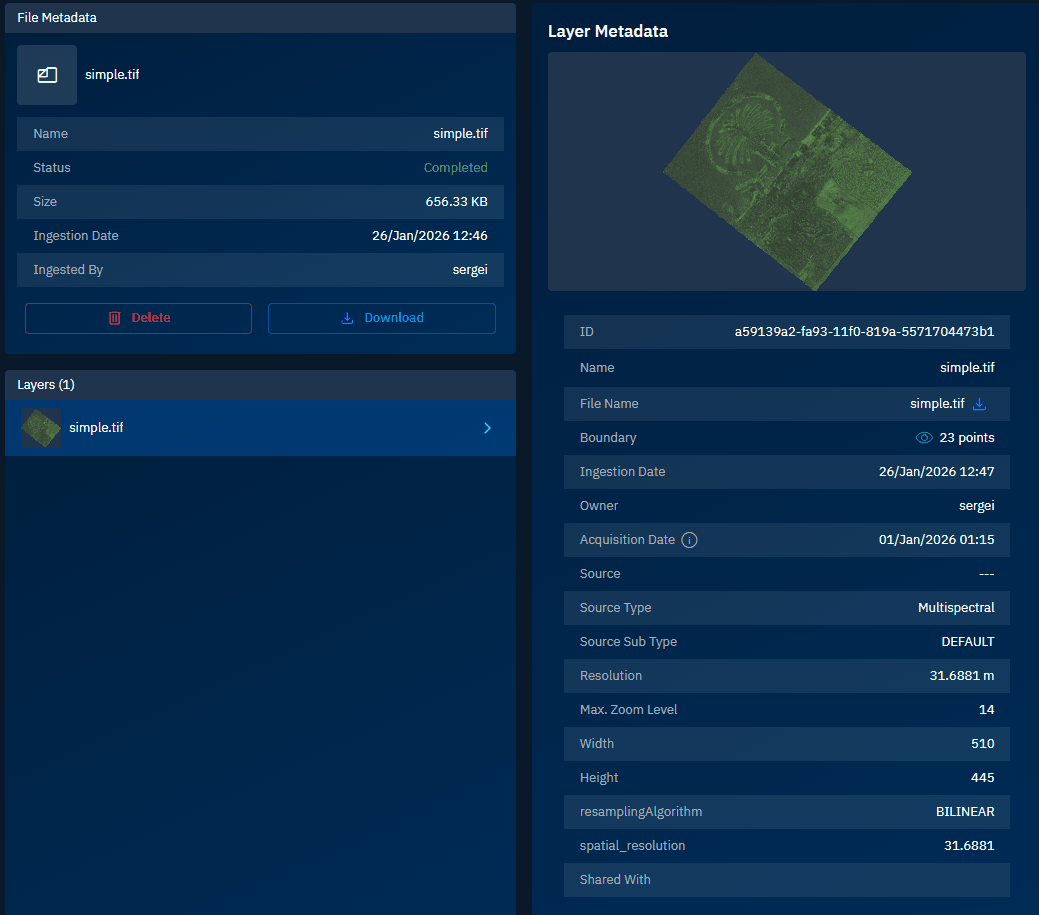Viewport: 1039px width, 915px height.
Task: Click the simple.tif File Name value in Layer Metadata
Action: 937,404
